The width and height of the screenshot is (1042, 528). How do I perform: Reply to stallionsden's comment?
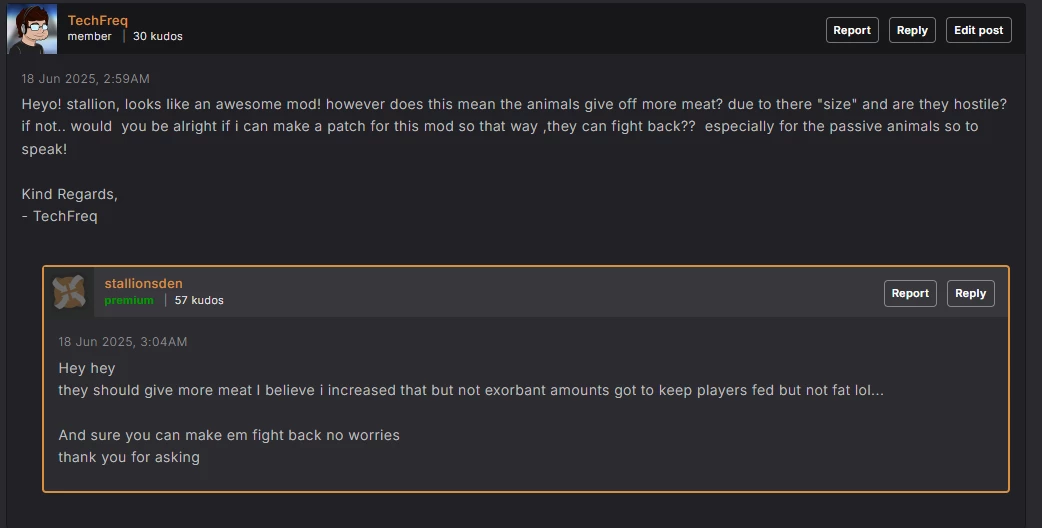pyautogui.click(x=970, y=293)
